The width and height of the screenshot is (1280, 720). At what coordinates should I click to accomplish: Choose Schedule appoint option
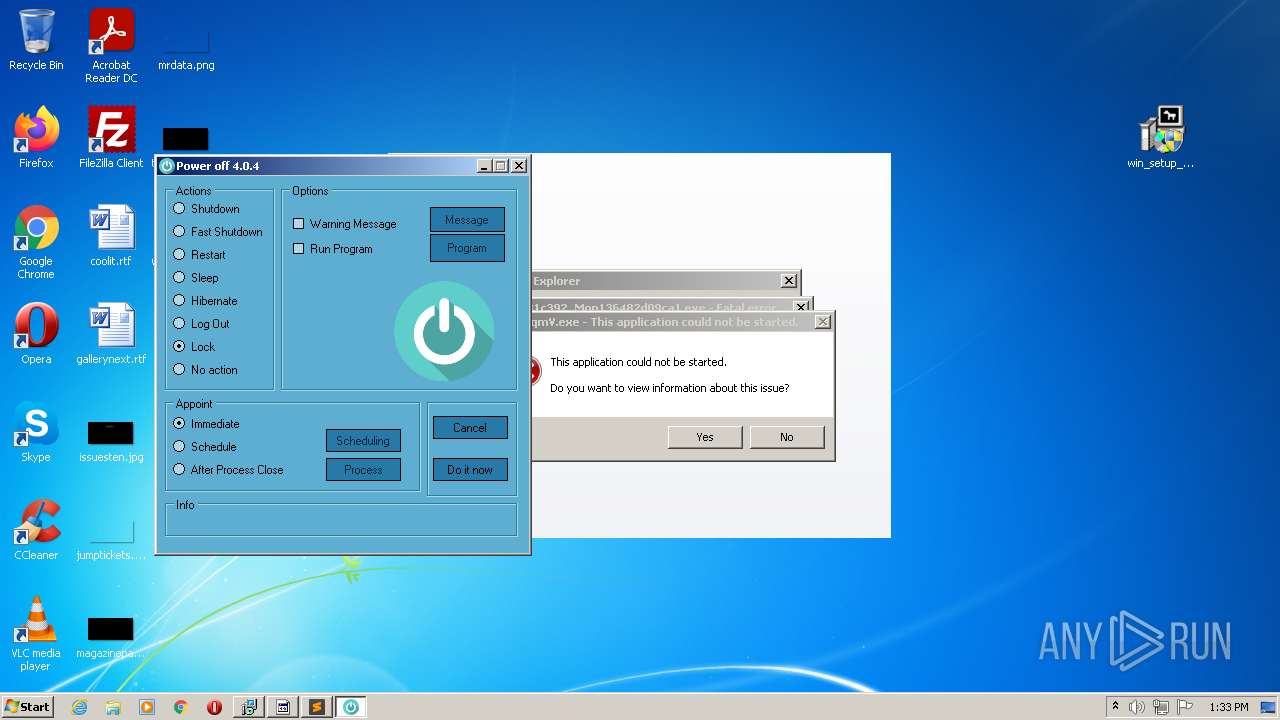[x=205, y=447]
